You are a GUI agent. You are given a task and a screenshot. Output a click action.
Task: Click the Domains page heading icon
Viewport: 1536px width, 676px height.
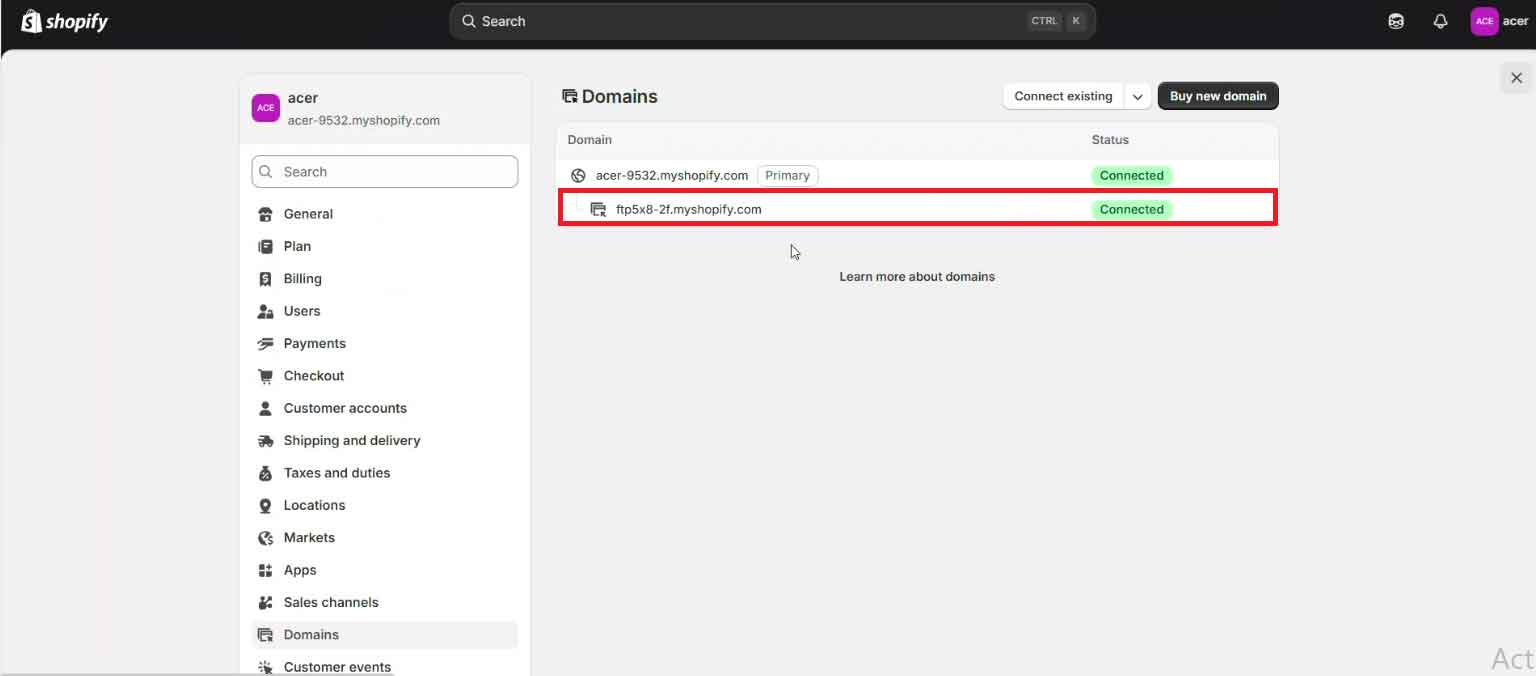point(570,96)
